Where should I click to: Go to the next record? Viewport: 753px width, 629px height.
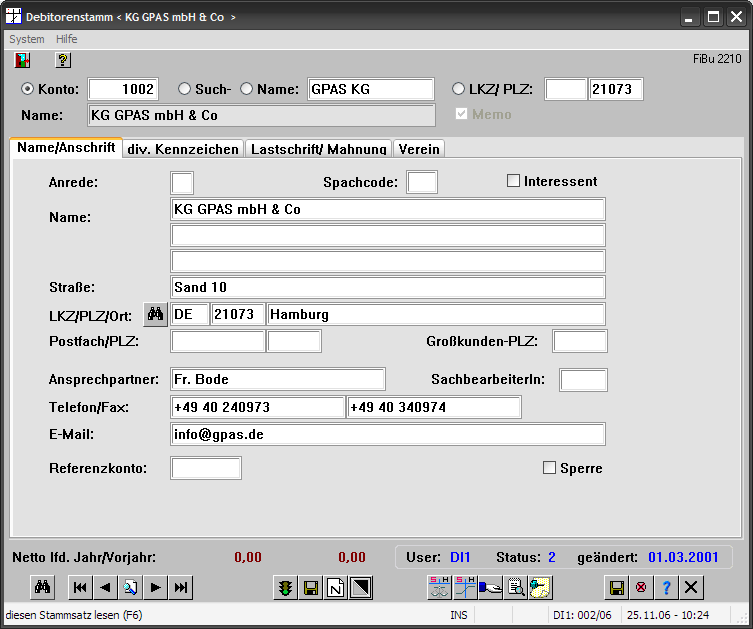(x=155, y=588)
